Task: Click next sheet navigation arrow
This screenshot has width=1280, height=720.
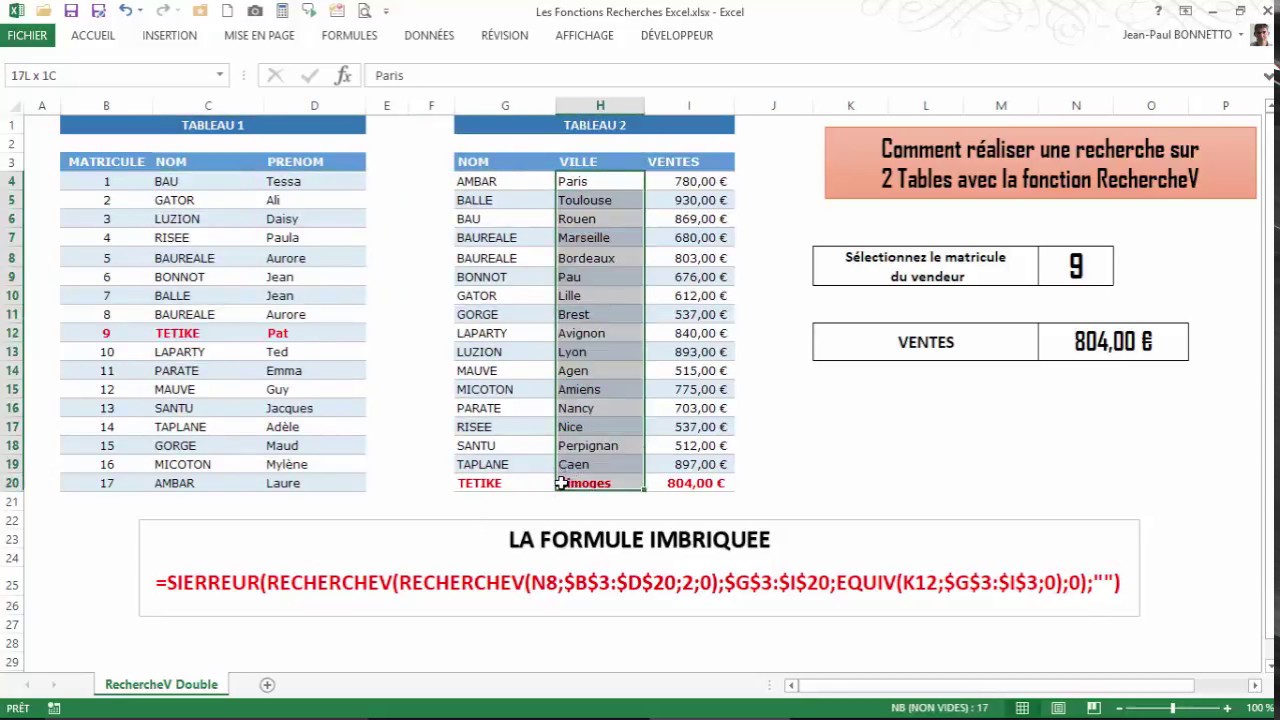Action: point(53,685)
